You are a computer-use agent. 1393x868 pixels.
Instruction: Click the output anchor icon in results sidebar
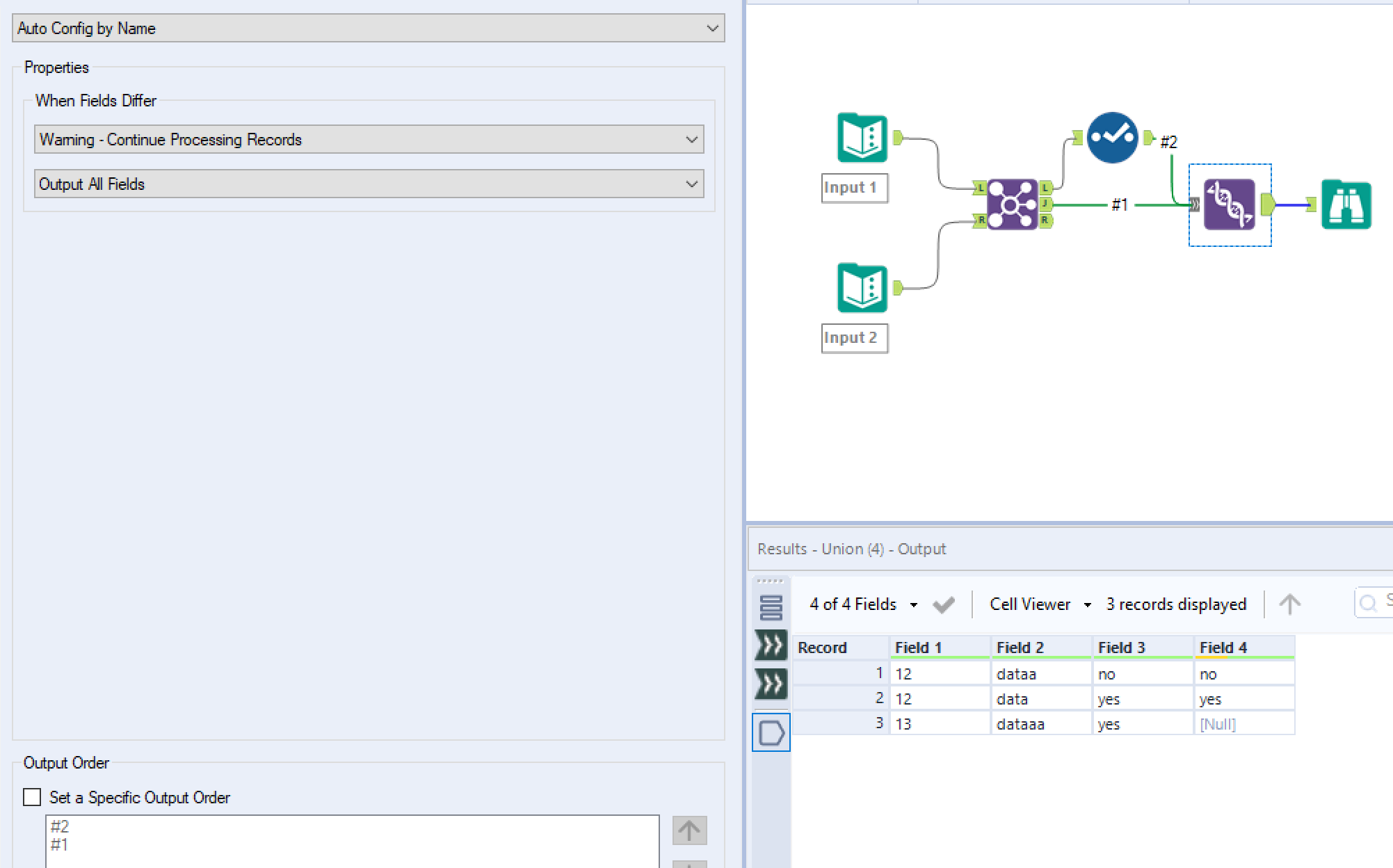click(x=771, y=732)
